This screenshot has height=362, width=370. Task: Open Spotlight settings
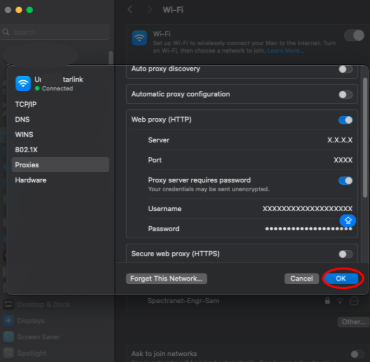point(32,353)
